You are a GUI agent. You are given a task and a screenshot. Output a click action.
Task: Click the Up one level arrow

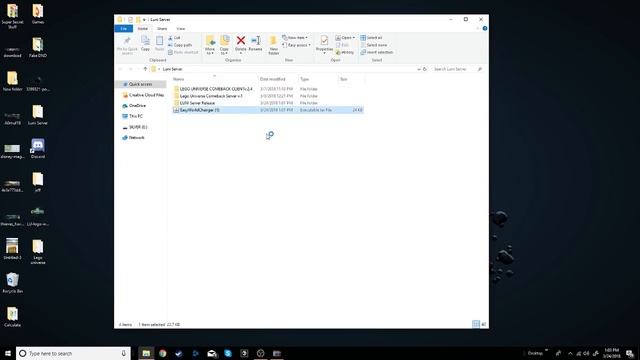coord(145,69)
